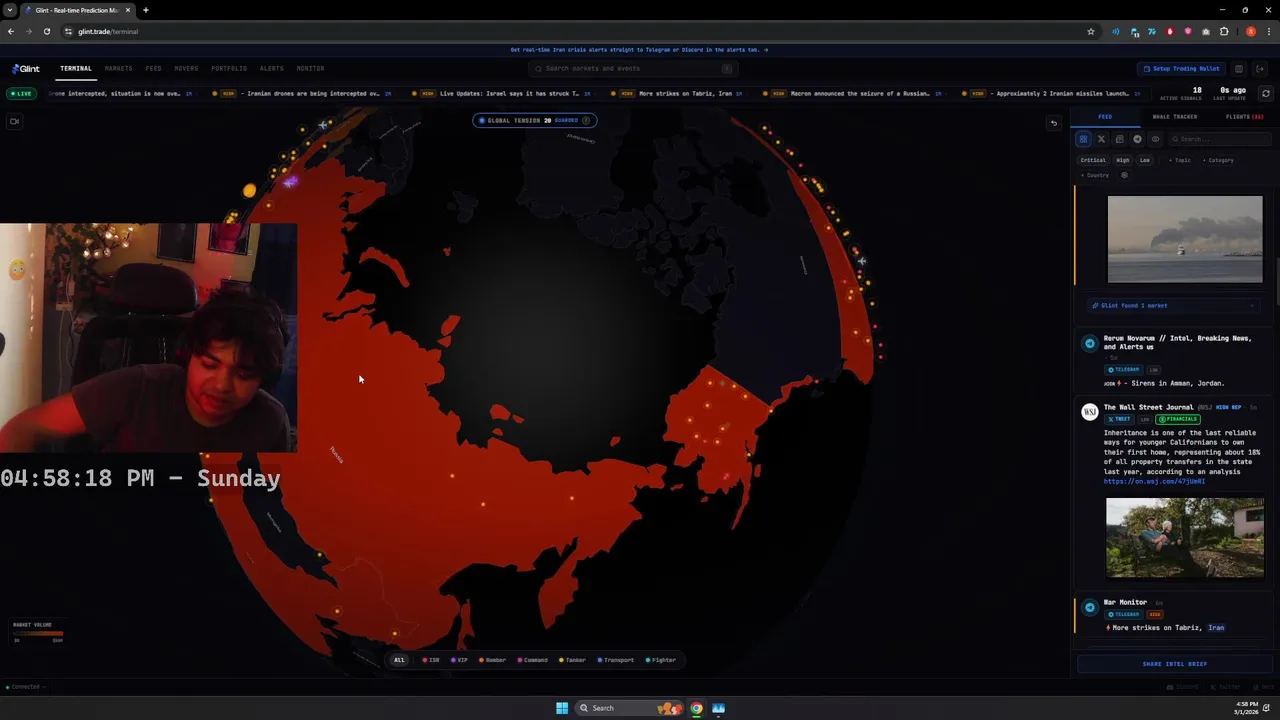Open the smoking ship image thumbnail
This screenshot has height=720, width=1280.
point(1185,239)
